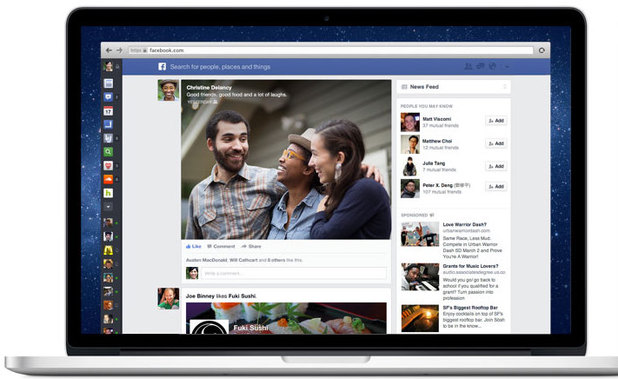Open chat with the yellow logo contact in sidebar
This screenshot has width=618, height=379.
[x=108, y=250]
